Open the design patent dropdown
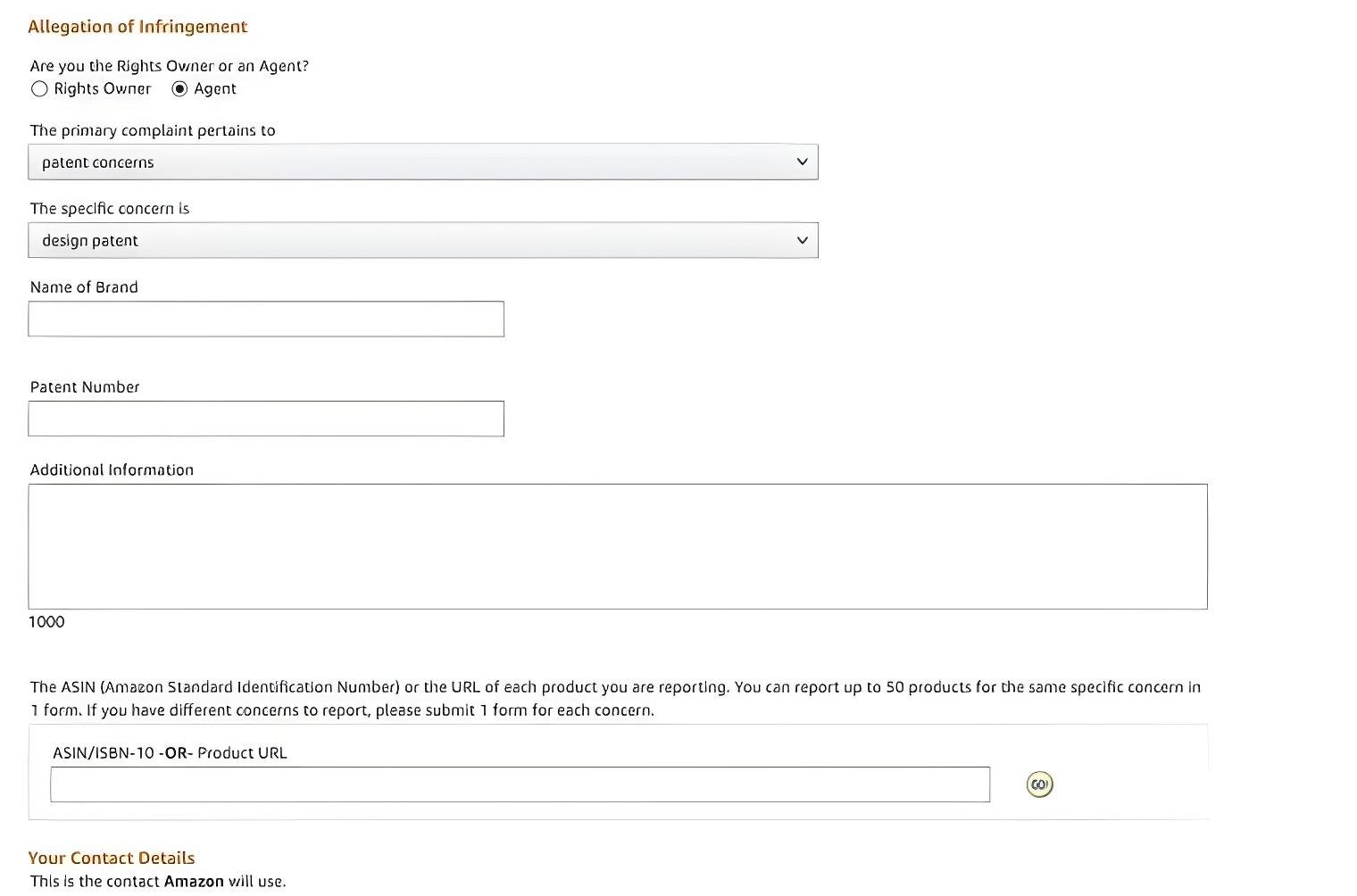1357x896 pixels. tap(423, 241)
